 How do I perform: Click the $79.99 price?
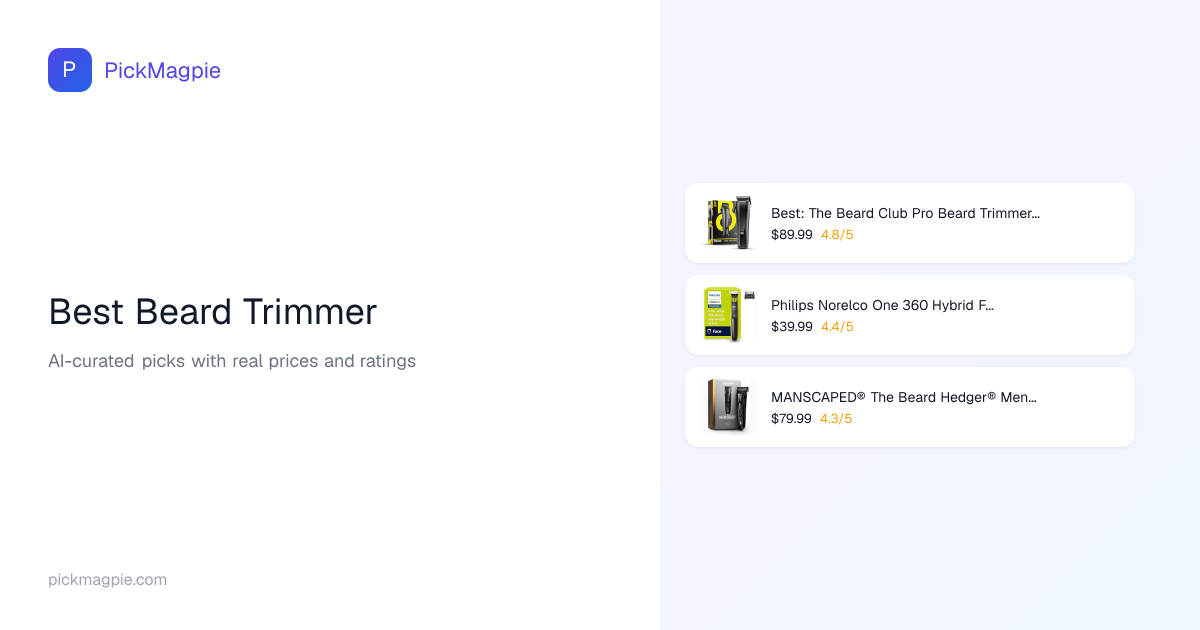tap(791, 419)
